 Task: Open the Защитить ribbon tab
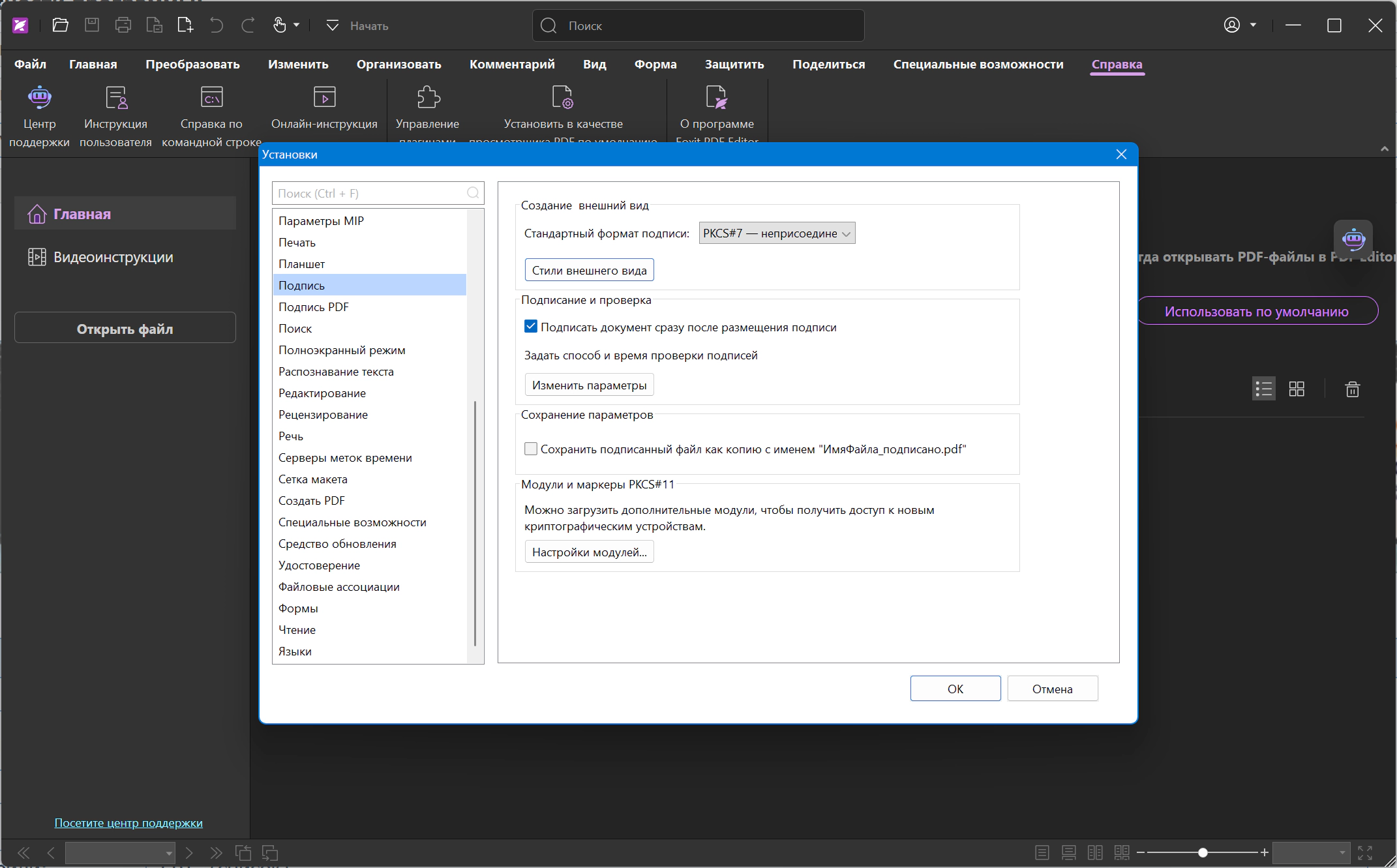pyautogui.click(x=734, y=65)
